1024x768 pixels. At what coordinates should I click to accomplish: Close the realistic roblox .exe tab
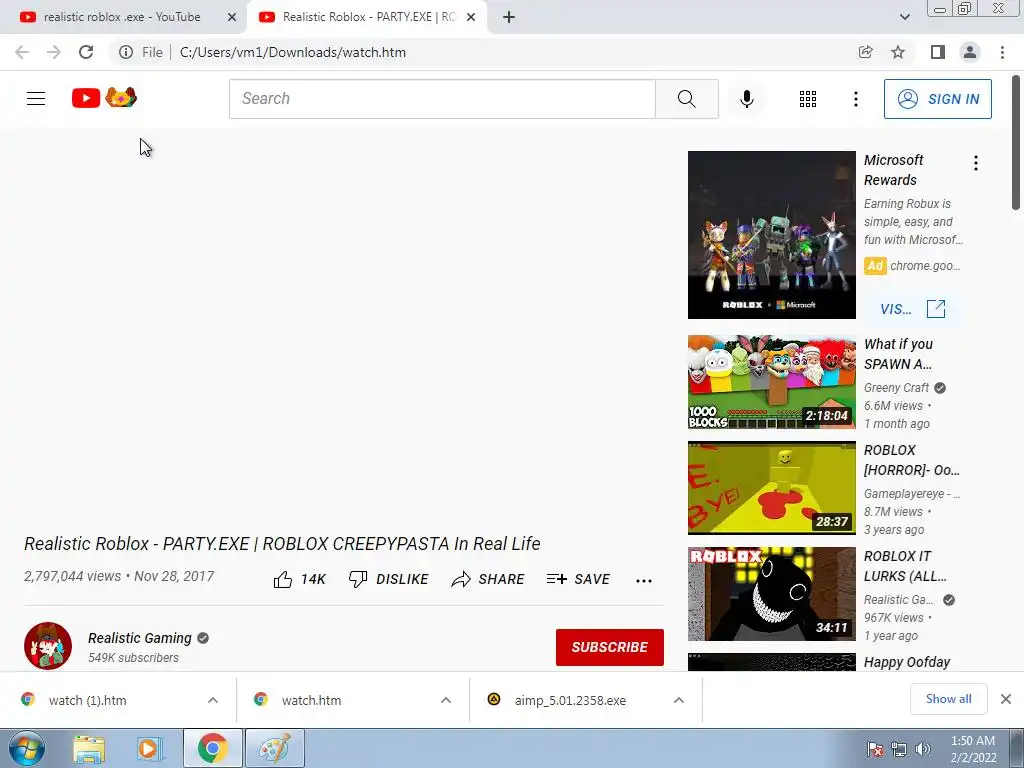pos(232,17)
